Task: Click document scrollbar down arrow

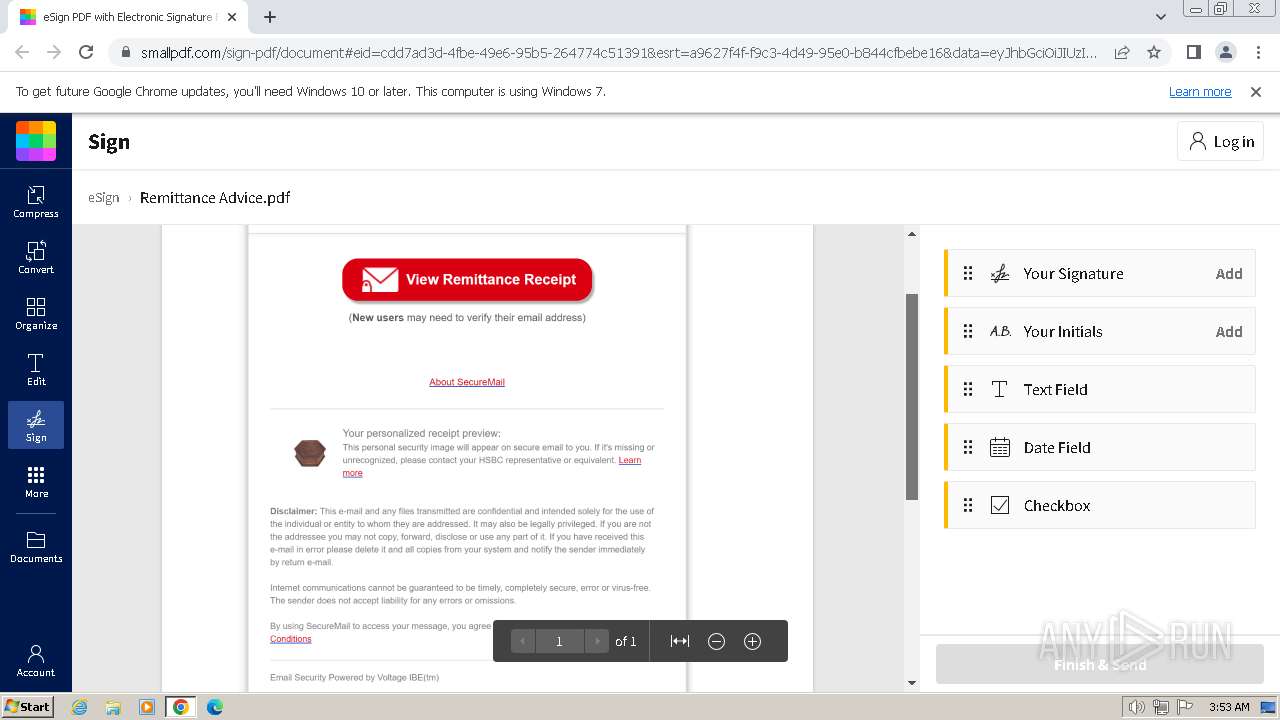Action: (x=911, y=683)
